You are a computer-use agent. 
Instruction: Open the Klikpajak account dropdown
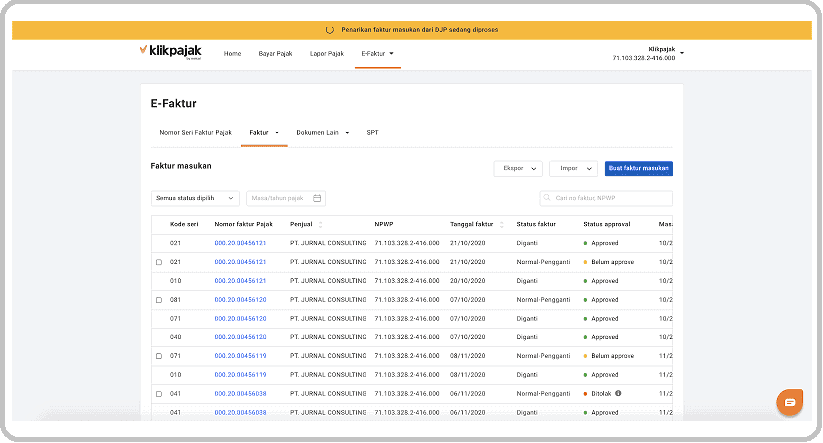tap(682, 53)
